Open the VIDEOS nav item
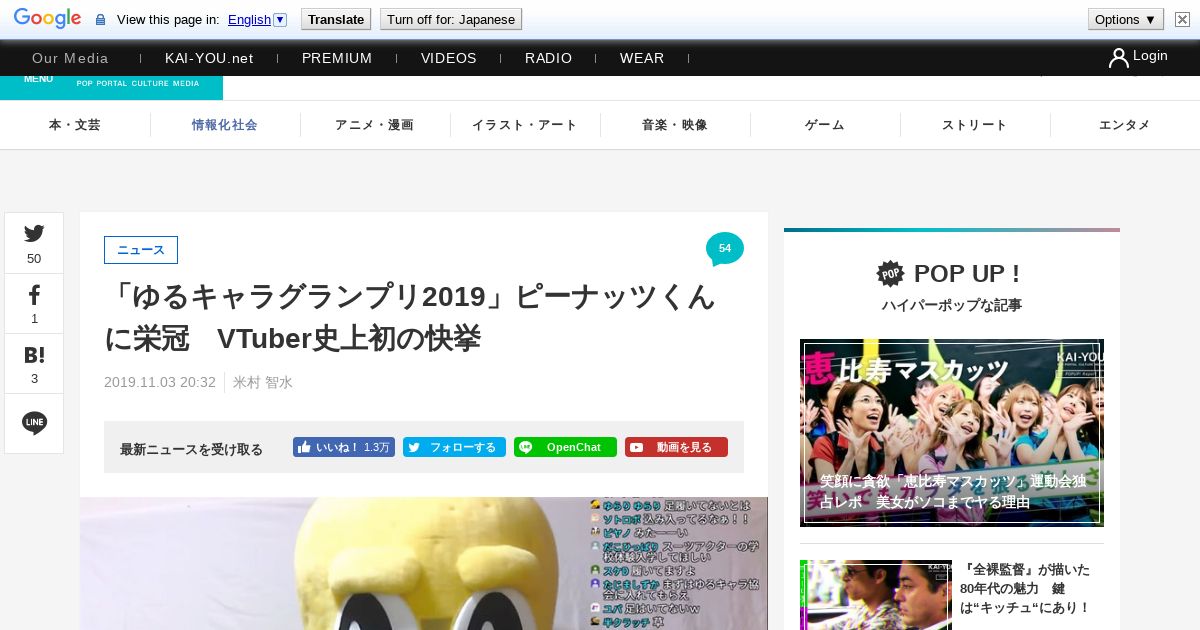The width and height of the screenshot is (1200, 630). pos(449,58)
